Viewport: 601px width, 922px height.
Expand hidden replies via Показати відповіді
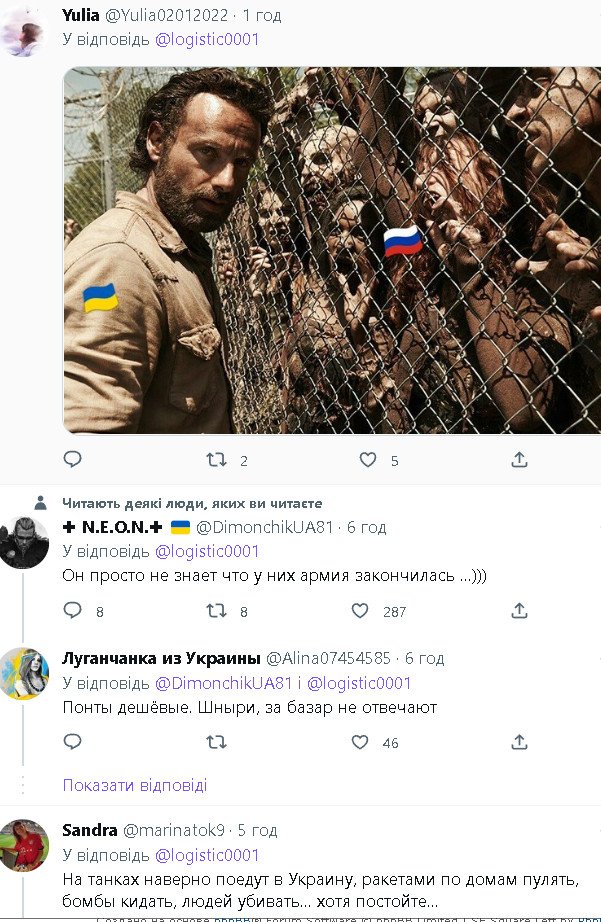[135, 785]
